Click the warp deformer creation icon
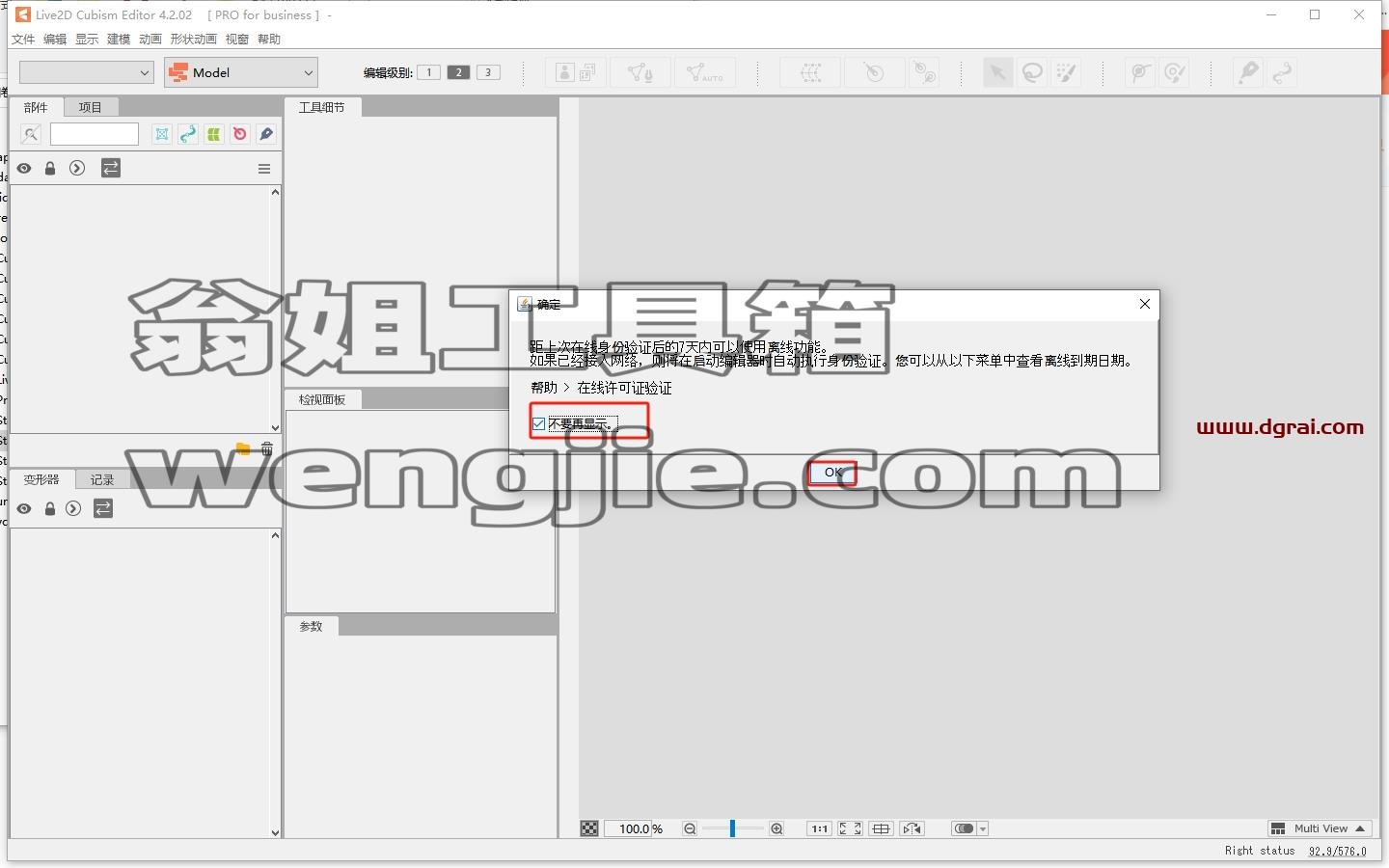 coord(811,72)
